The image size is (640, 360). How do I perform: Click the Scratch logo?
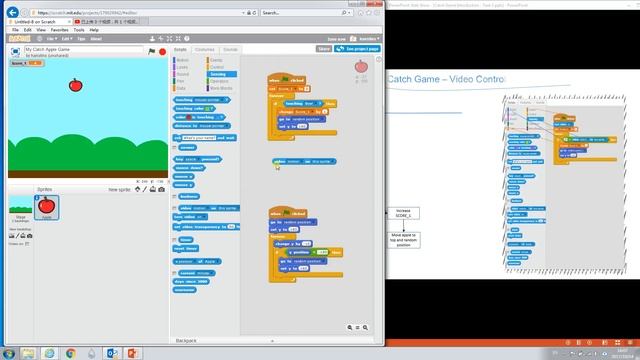20,39
